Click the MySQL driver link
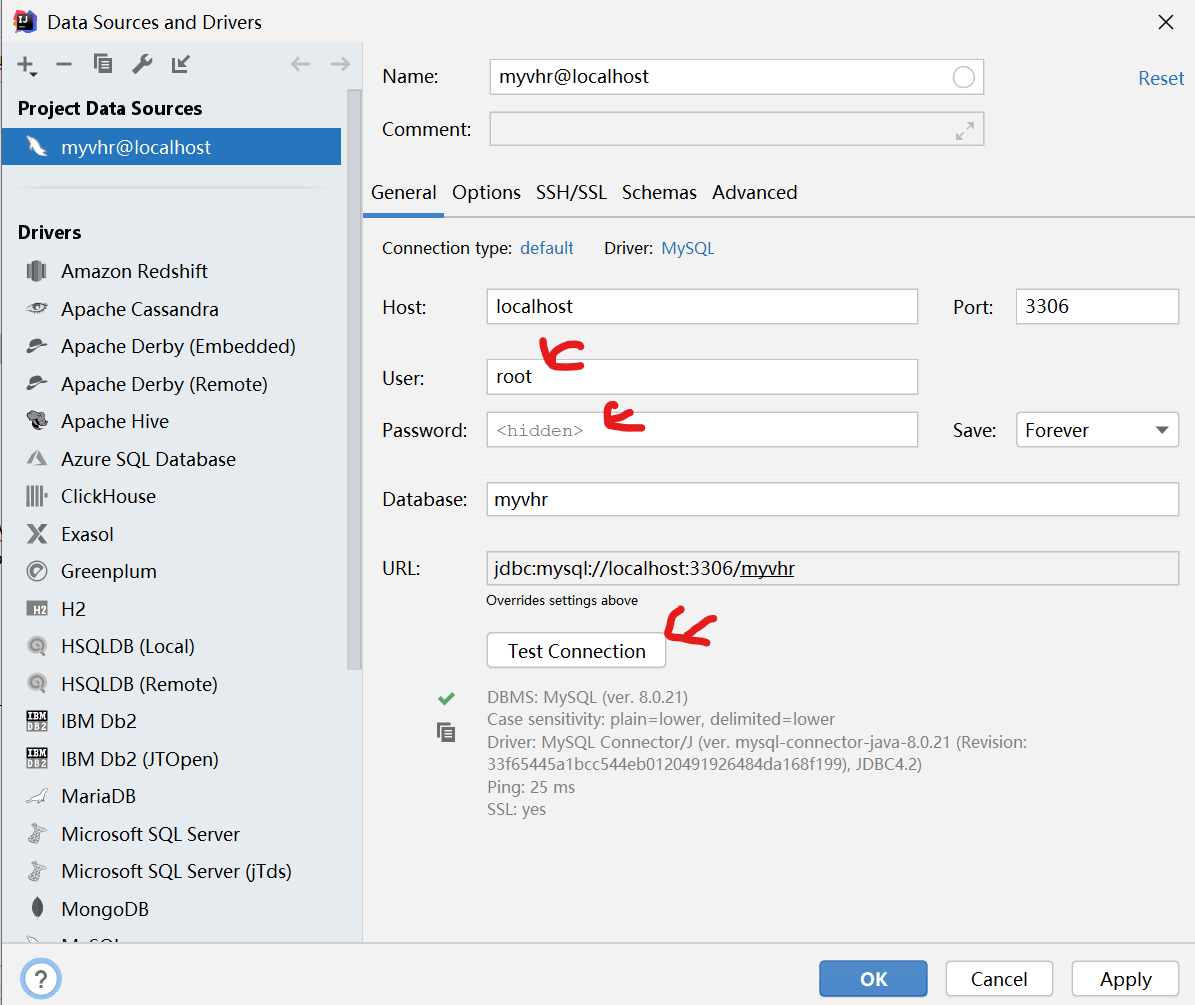The height and width of the screenshot is (1005, 1195). pos(687,248)
